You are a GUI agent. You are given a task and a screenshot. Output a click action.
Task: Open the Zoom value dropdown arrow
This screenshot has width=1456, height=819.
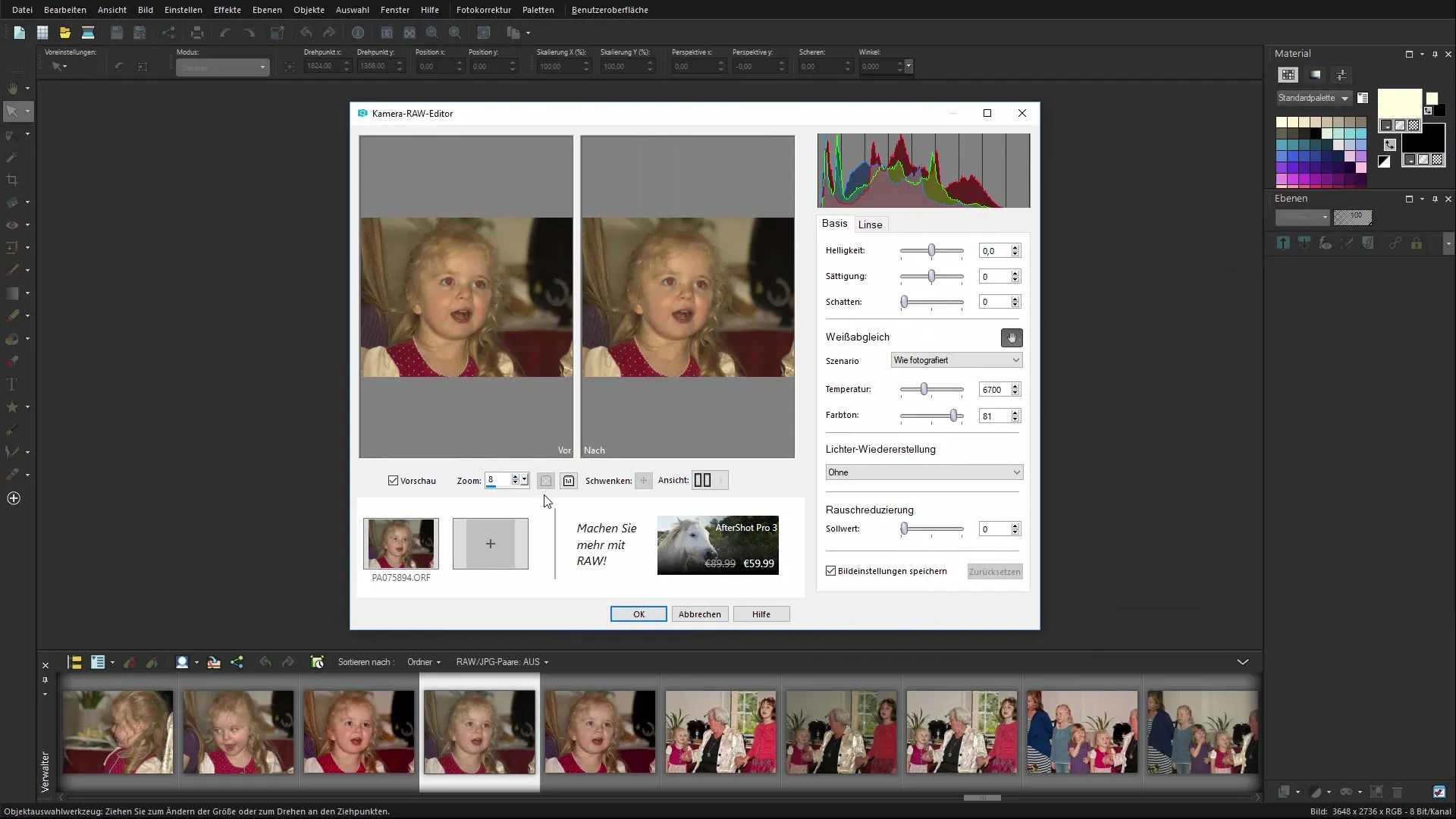point(524,480)
